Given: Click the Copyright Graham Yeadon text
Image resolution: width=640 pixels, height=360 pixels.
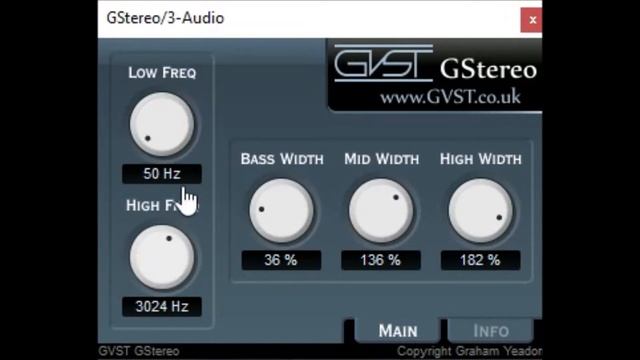Looking at the screenshot, I should pyautogui.click(x=469, y=351).
